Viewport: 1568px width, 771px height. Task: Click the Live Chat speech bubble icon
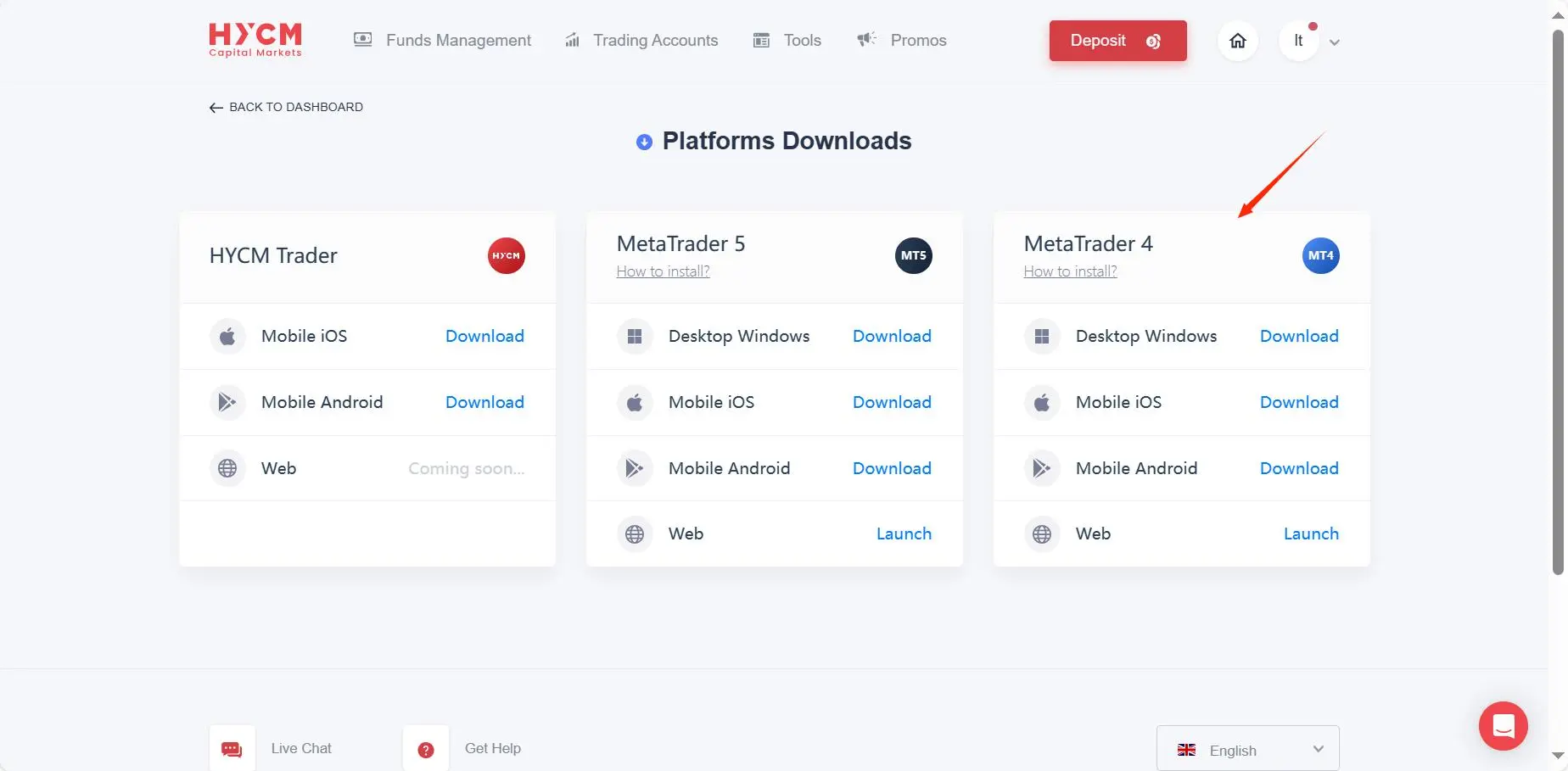pos(232,749)
